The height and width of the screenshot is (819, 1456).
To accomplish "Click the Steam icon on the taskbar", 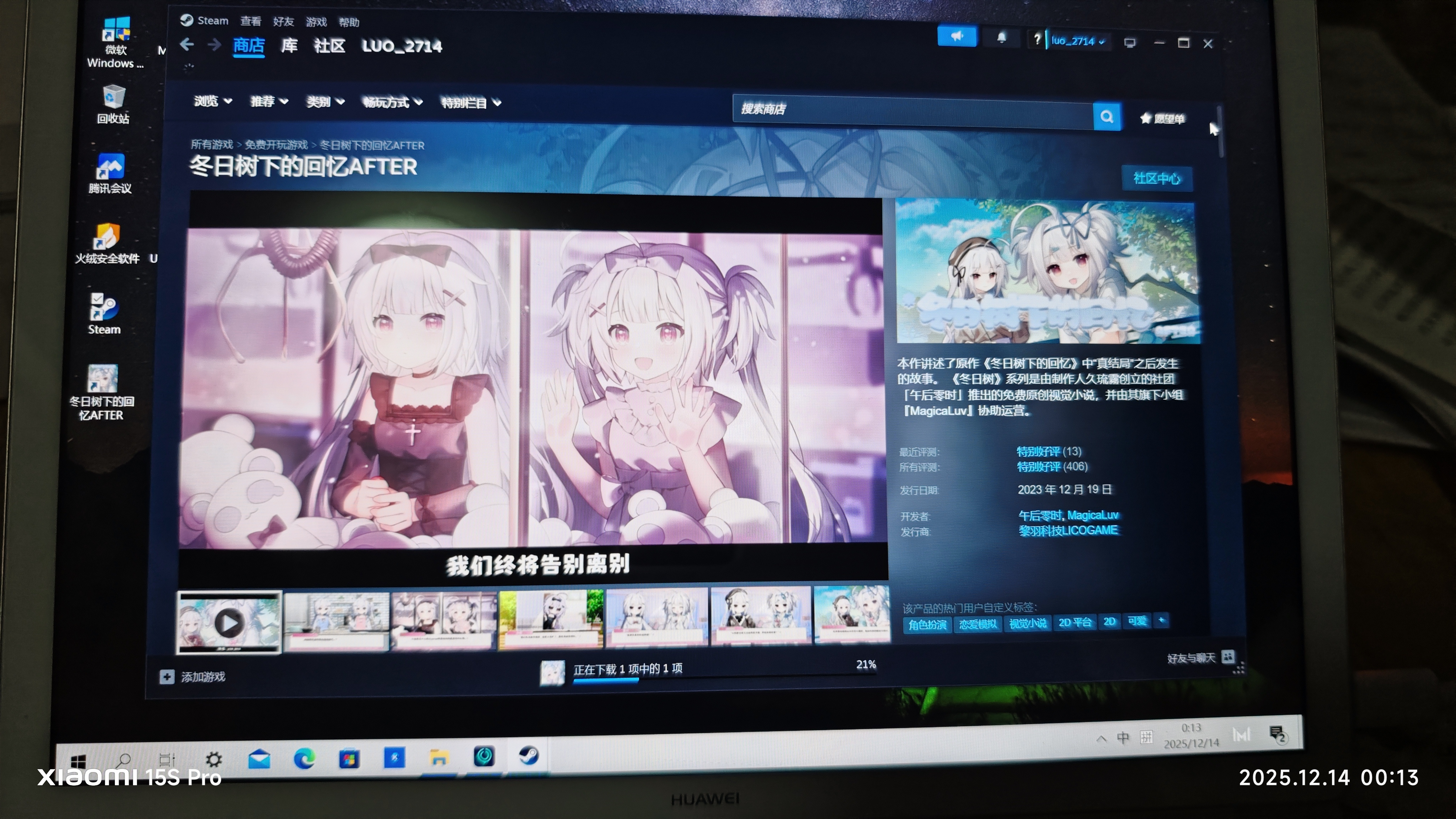I will (529, 756).
